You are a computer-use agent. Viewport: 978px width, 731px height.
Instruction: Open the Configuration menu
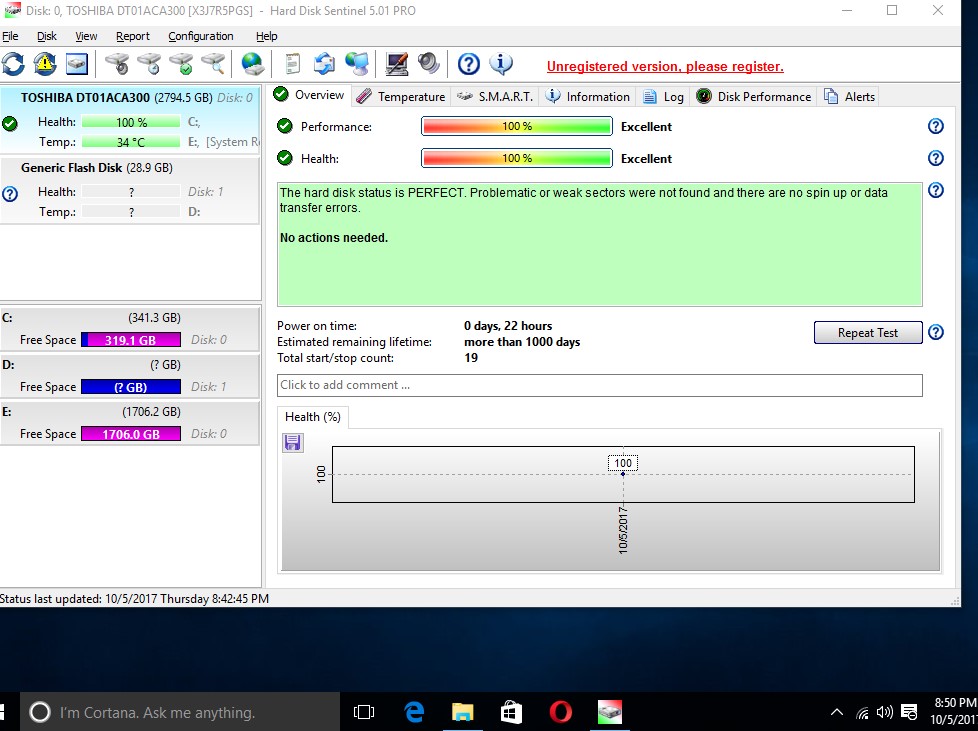pos(200,36)
